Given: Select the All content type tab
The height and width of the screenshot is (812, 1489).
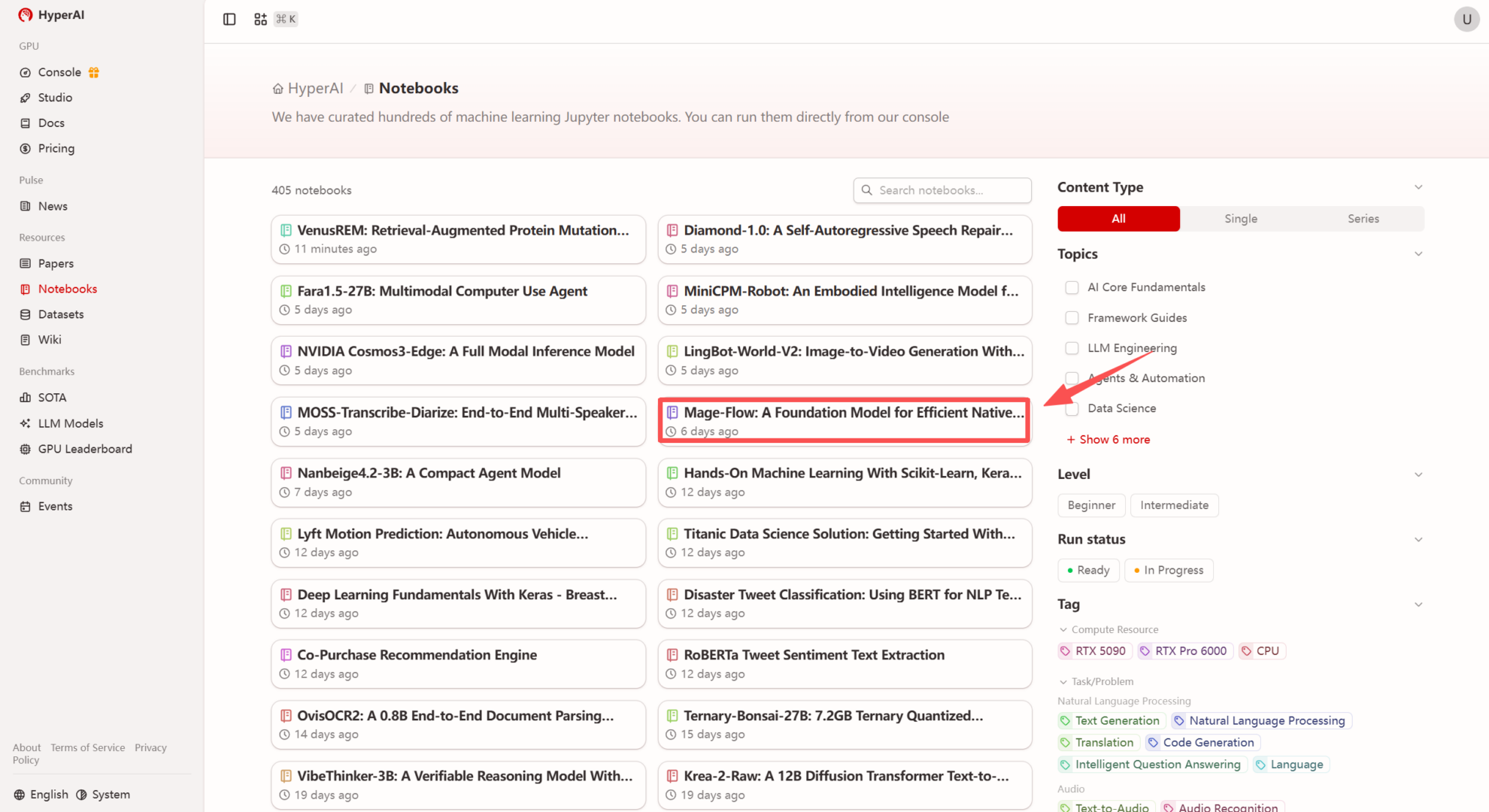Looking at the screenshot, I should [1118, 219].
